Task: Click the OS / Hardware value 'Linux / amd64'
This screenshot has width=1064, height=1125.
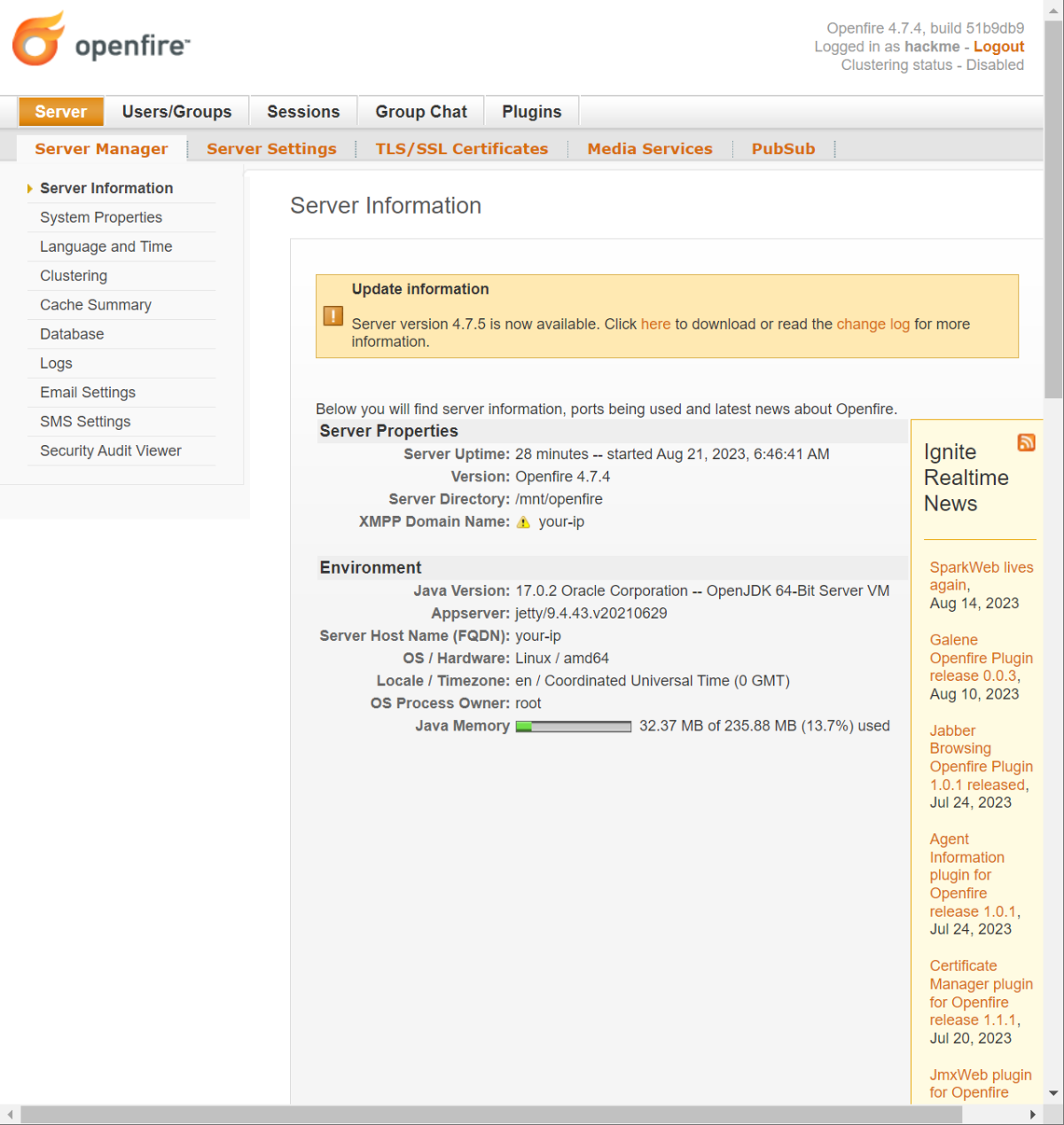Action: click(x=562, y=659)
